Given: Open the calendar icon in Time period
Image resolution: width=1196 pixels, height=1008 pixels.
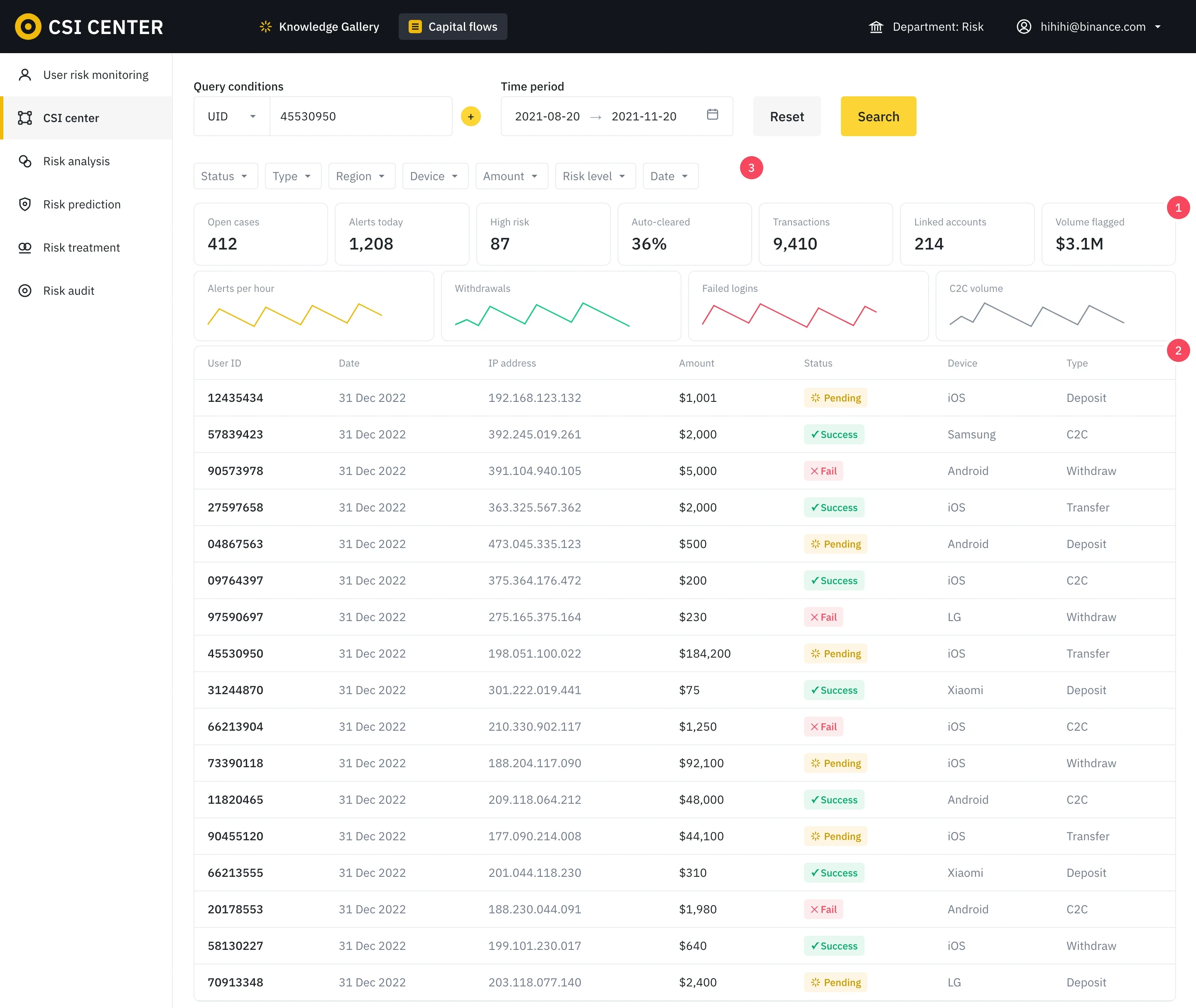Looking at the screenshot, I should point(712,114).
